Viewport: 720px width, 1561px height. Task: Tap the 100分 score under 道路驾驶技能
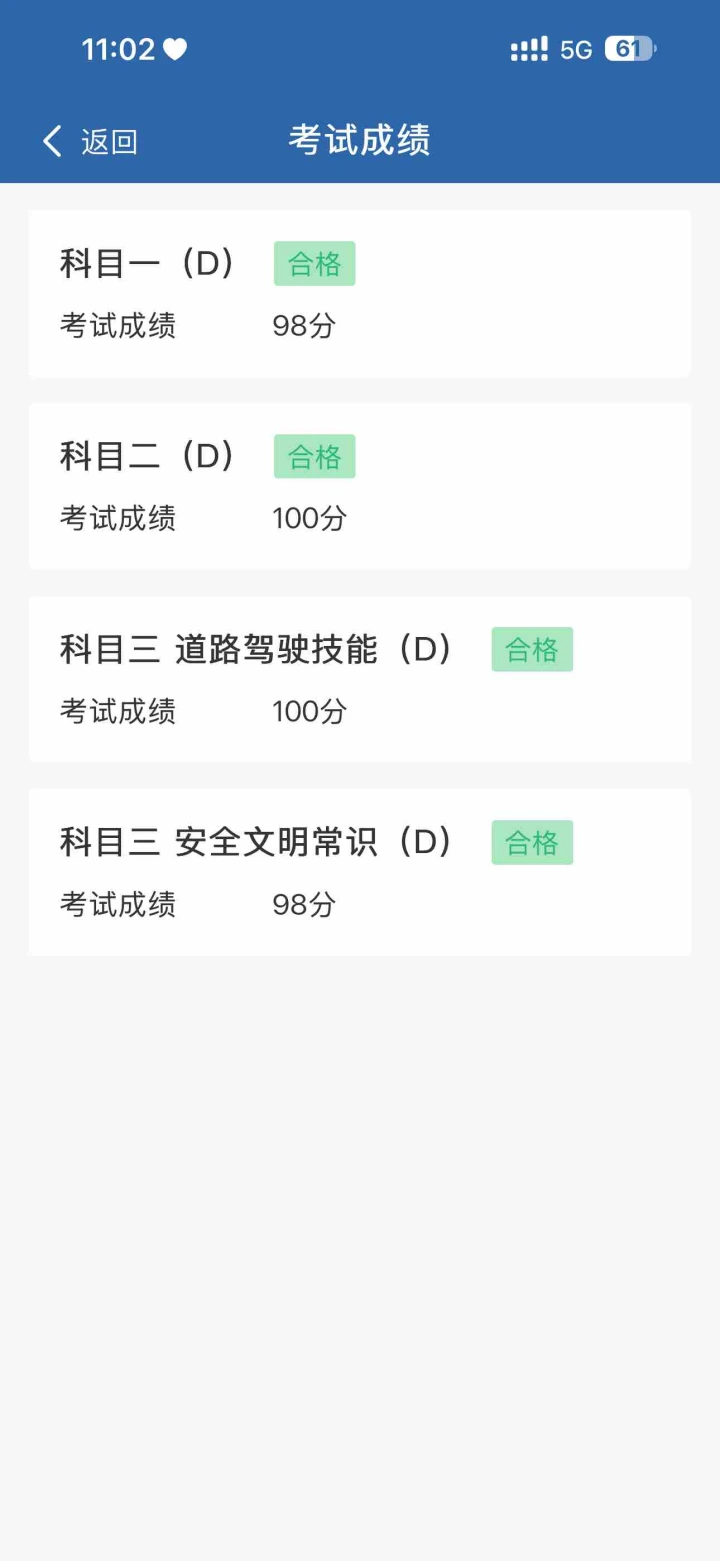pos(310,712)
